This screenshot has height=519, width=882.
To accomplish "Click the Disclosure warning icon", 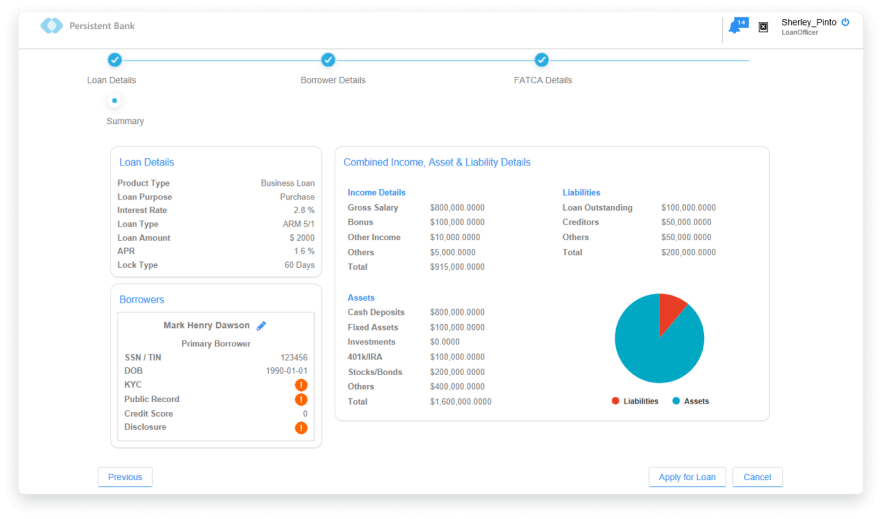I will tap(301, 428).
